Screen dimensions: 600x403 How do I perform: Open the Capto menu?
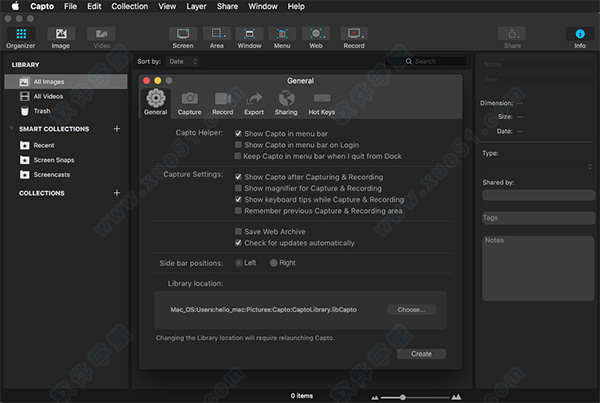pyautogui.click(x=42, y=6)
